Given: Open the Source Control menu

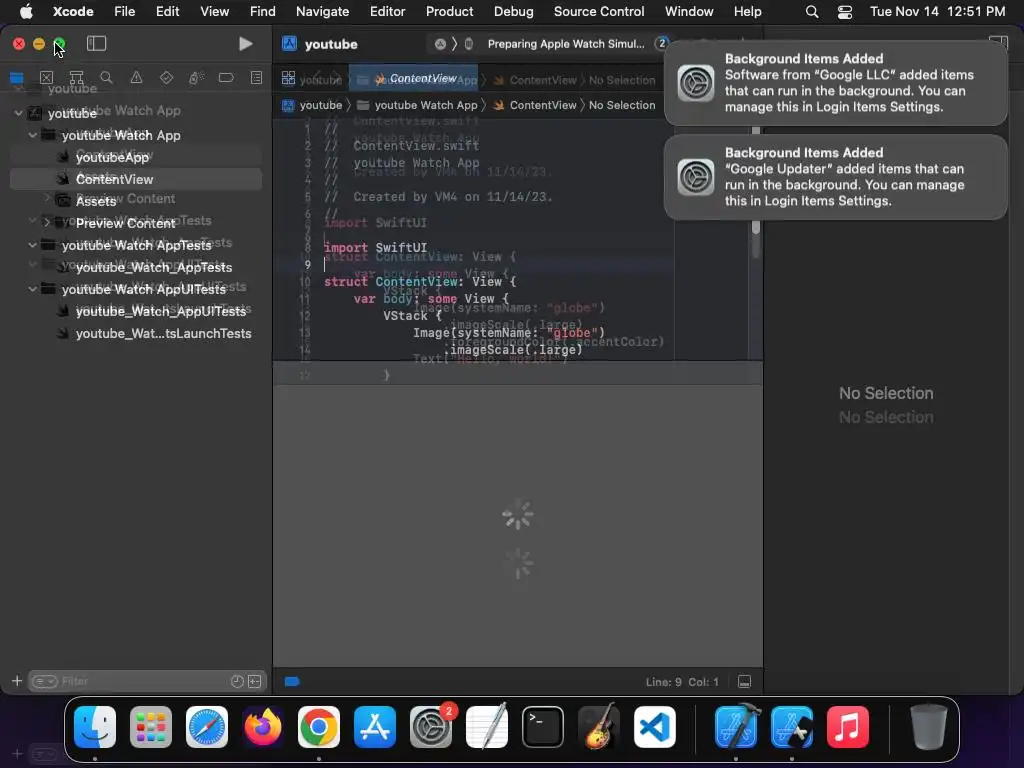Looking at the screenshot, I should (x=599, y=11).
